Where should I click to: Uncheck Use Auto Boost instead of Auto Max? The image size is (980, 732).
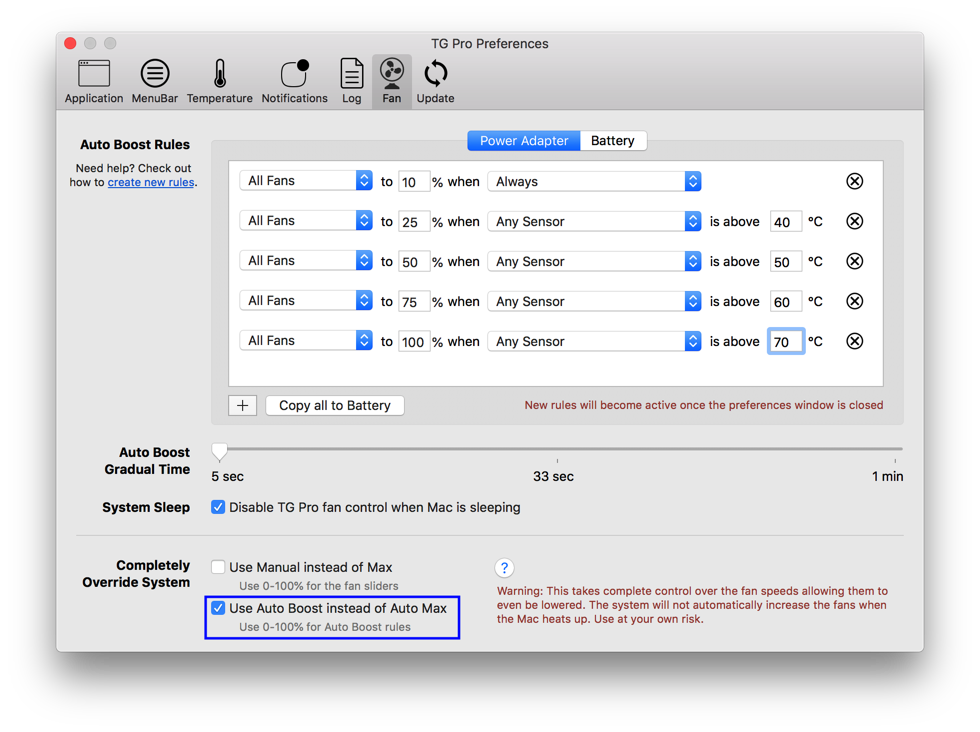(218, 608)
